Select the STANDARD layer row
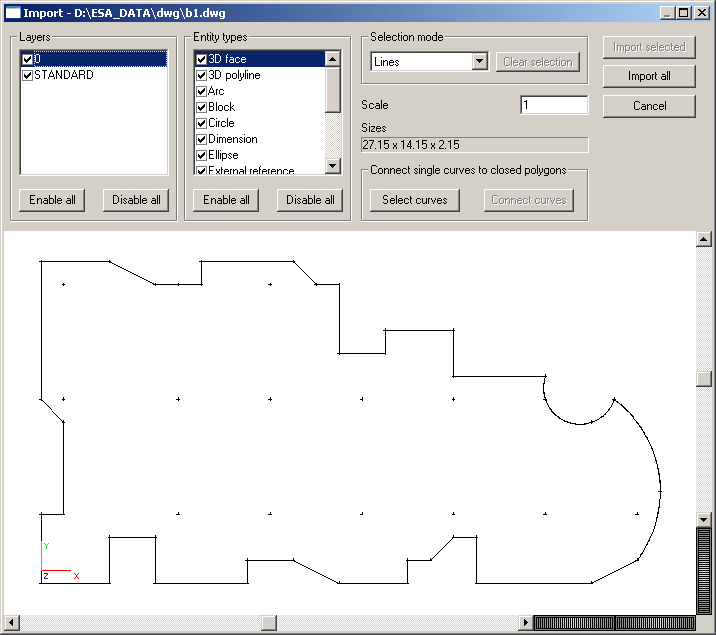The height and width of the screenshot is (635, 716). point(94,75)
